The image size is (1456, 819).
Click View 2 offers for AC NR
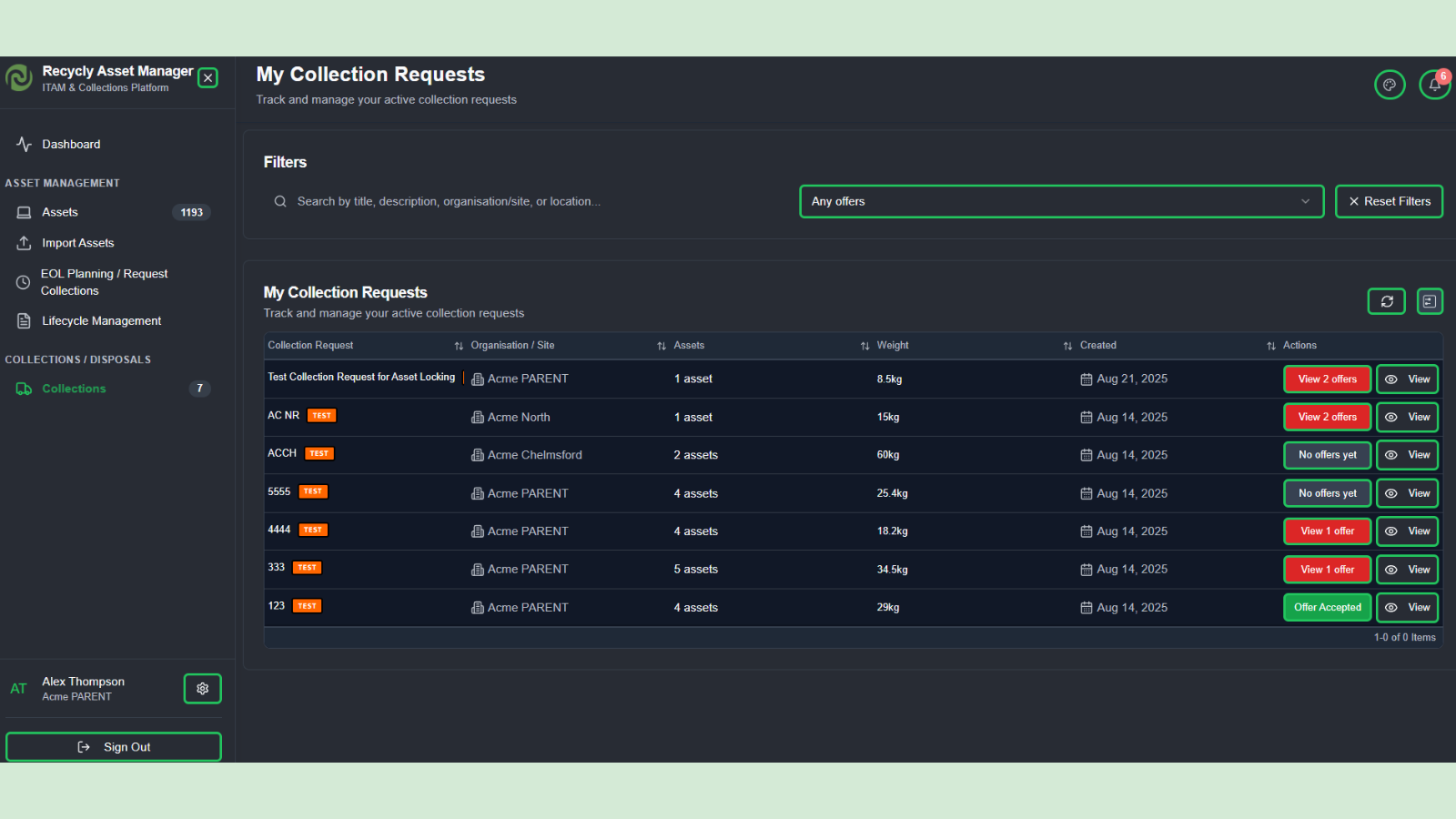tap(1327, 417)
